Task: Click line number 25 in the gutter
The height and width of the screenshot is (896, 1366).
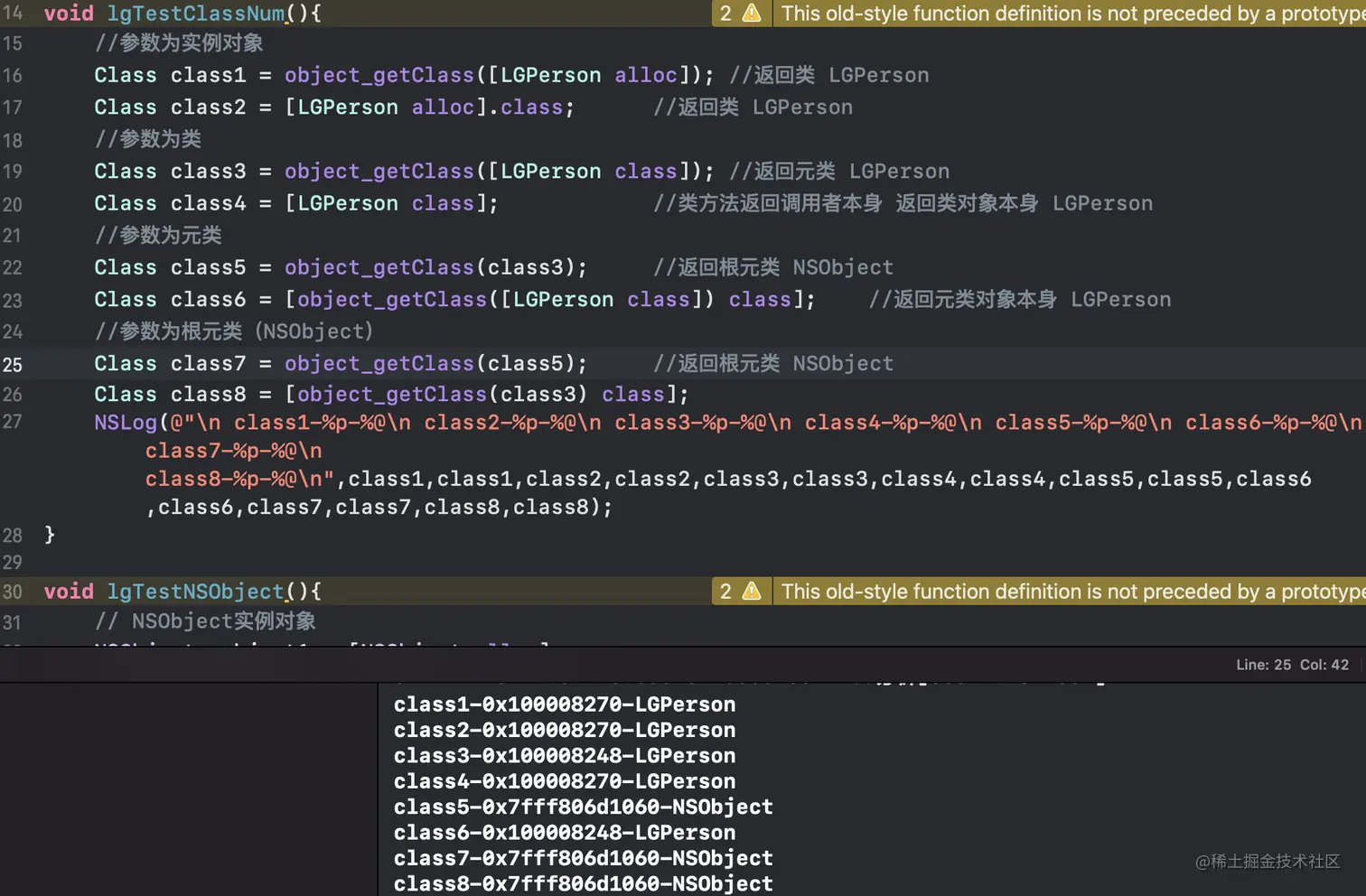Action: (x=13, y=364)
